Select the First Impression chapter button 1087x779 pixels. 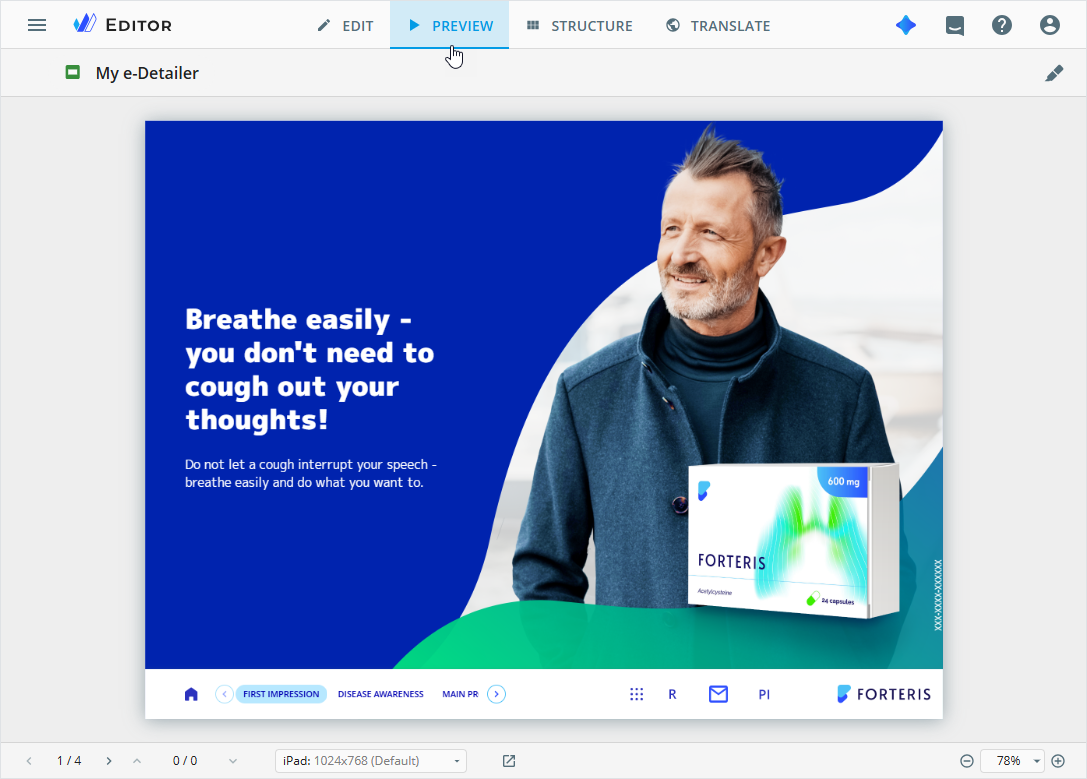point(281,694)
